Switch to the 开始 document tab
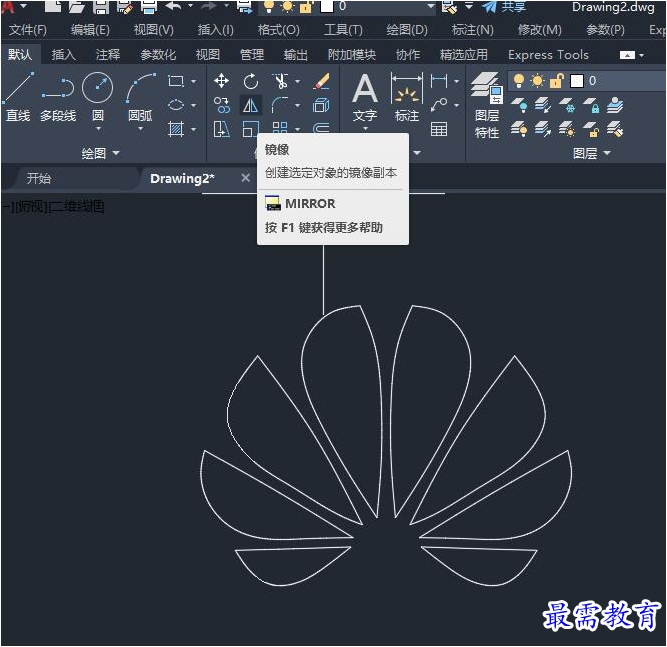The width and height of the screenshot is (667, 647). [x=39, y=178]
